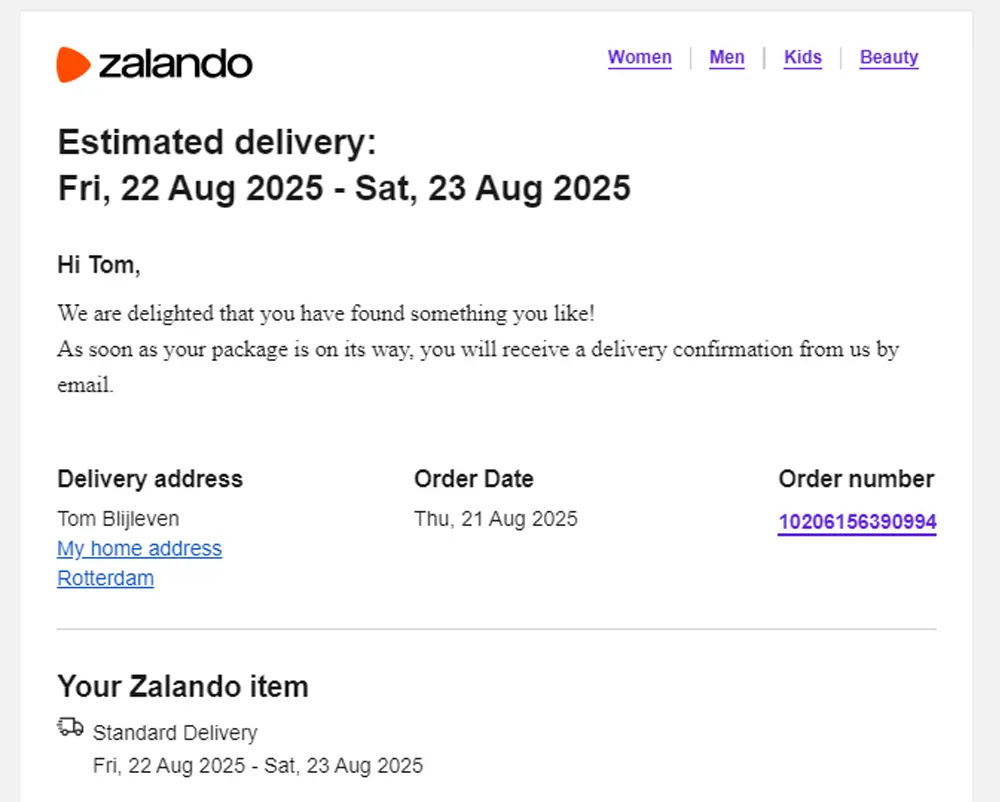
Task: Click the Thu, 21 Aug 2025 order date
Action: click(496, 518)
